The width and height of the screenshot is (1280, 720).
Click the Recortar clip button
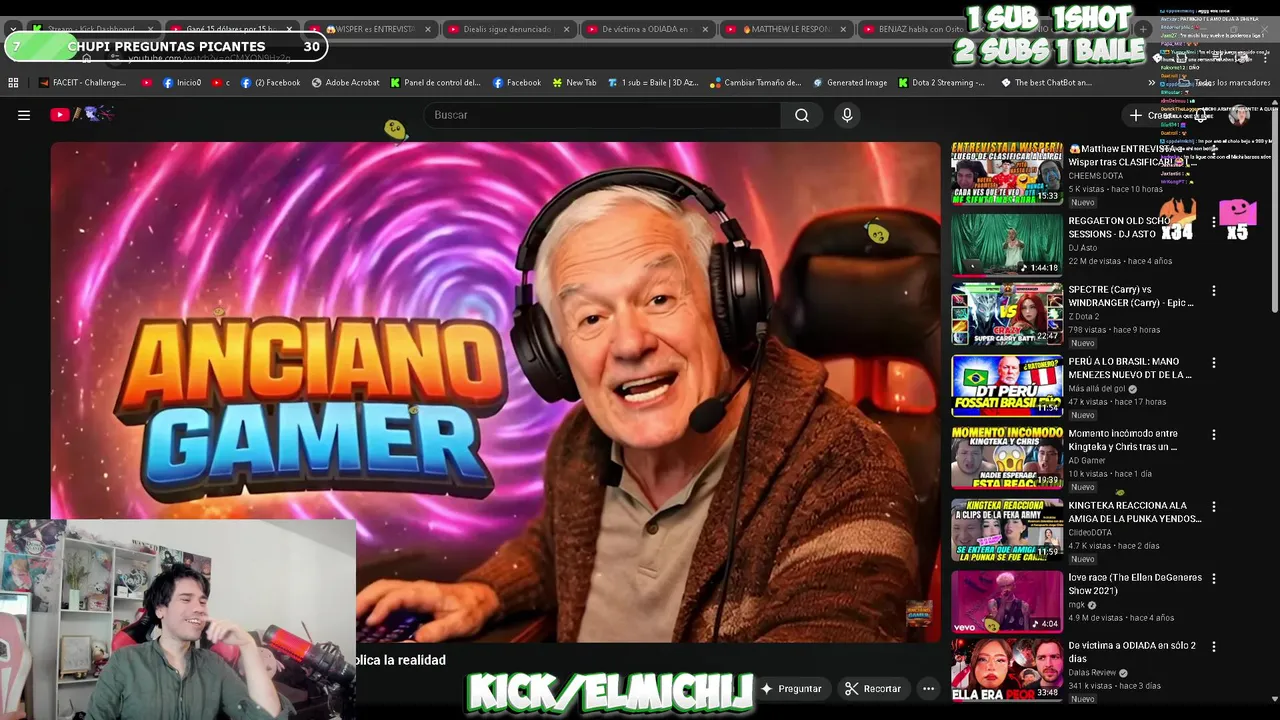click(873, 689)
